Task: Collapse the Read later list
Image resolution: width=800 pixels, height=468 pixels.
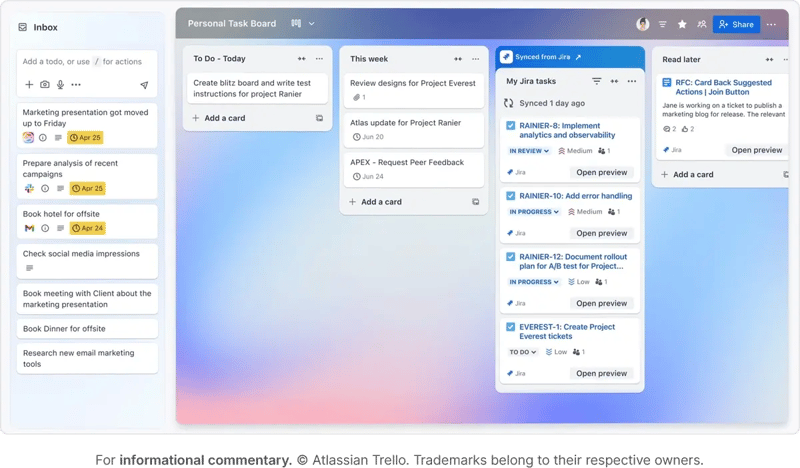Action: [769, 60]
